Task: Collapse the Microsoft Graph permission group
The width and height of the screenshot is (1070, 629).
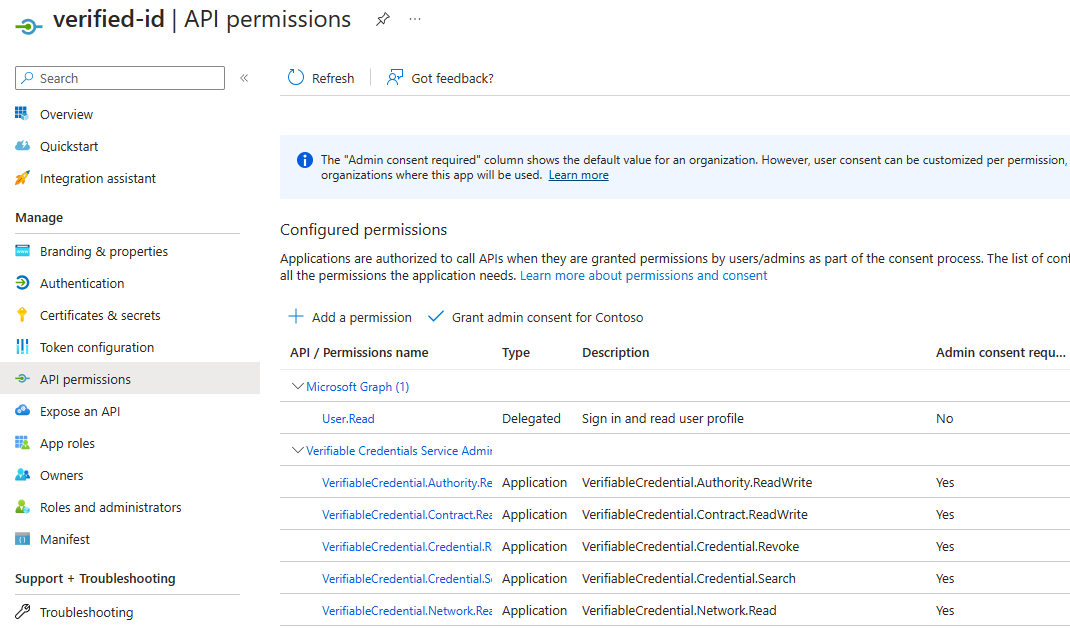Action: tap(297, 386)
